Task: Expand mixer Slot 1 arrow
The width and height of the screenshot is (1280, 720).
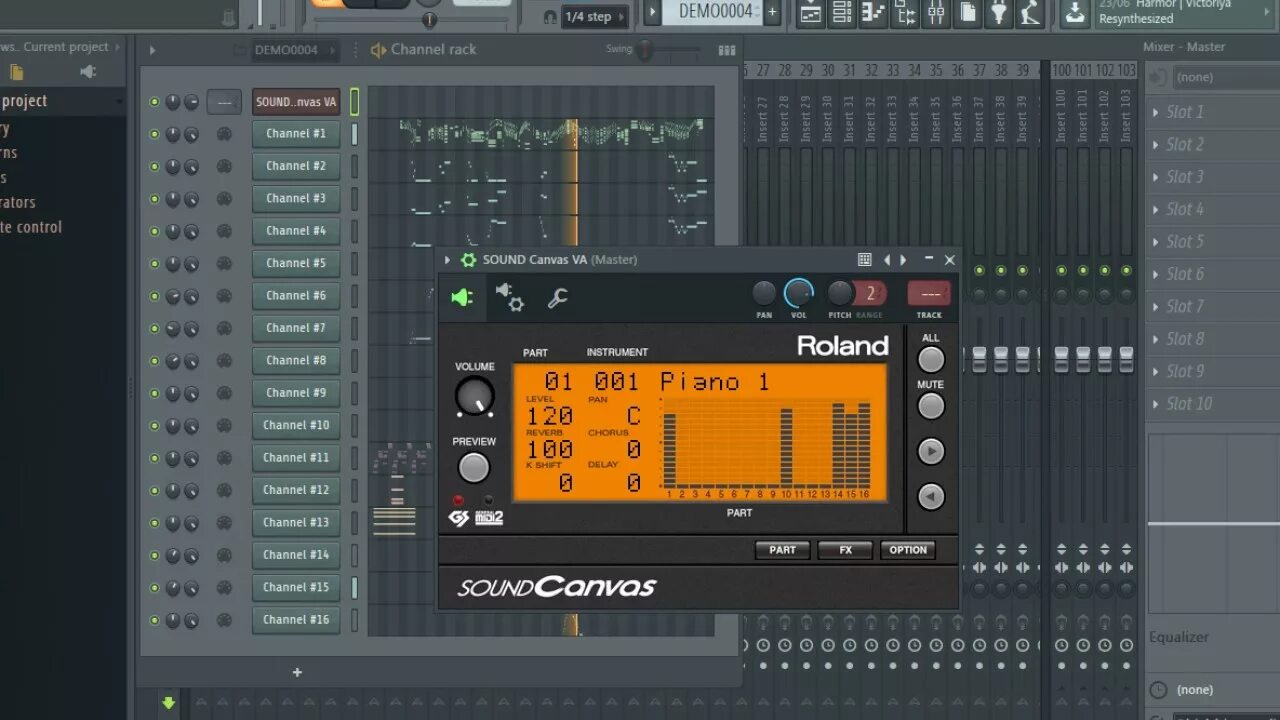Action: pyautogui.click(x=1156, y=113)
